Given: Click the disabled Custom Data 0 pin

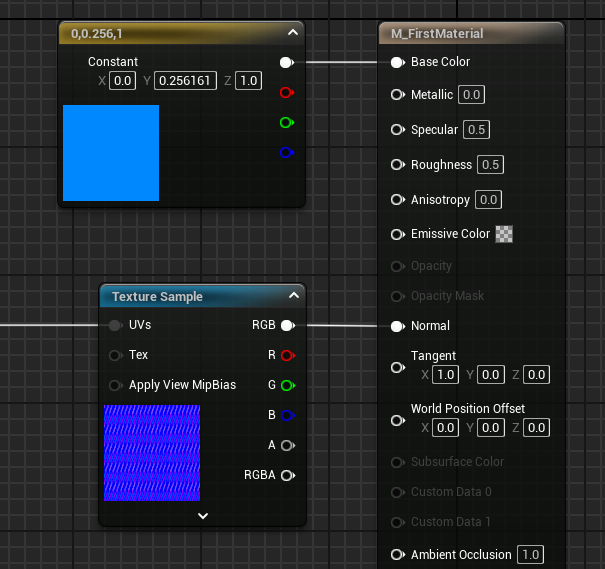Looking at the screenshot, I should [x=397, y=492].
